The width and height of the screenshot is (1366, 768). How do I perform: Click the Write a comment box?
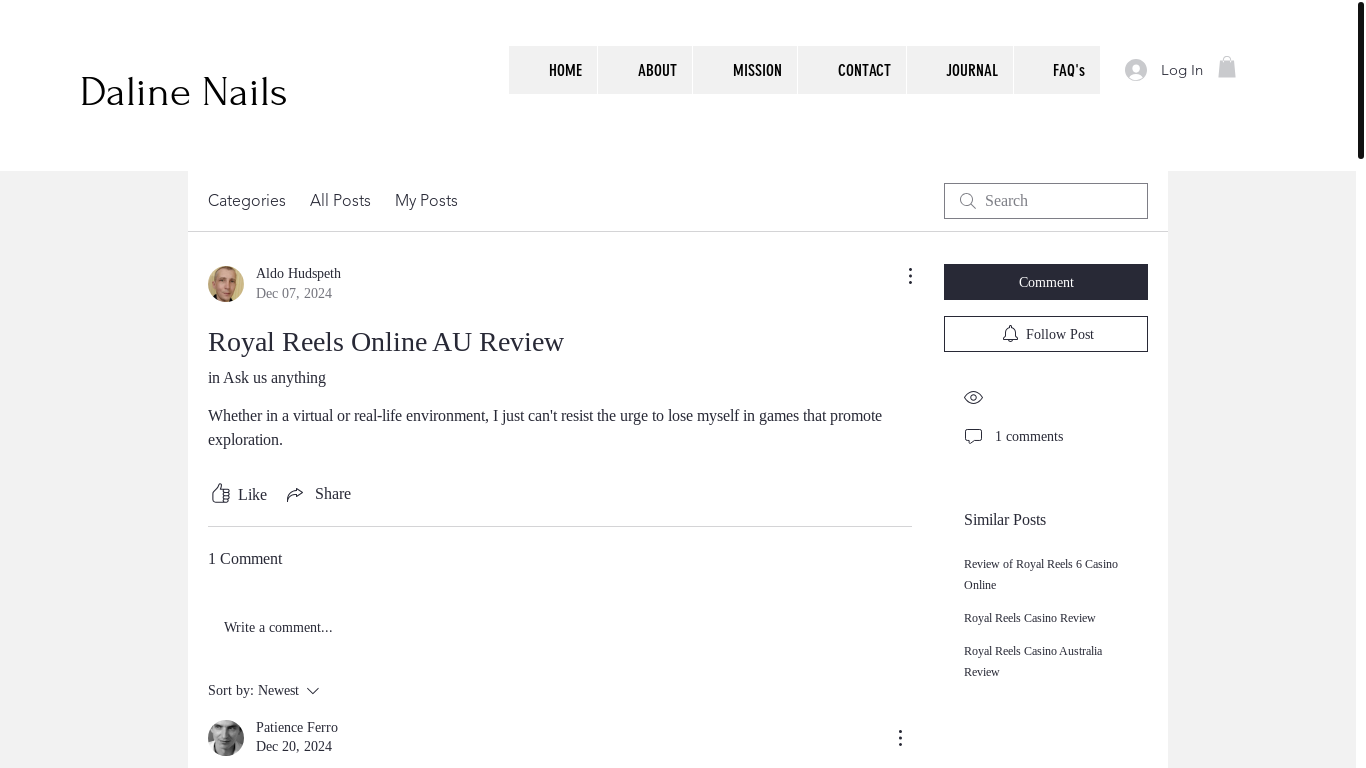(x=560, y=628)
